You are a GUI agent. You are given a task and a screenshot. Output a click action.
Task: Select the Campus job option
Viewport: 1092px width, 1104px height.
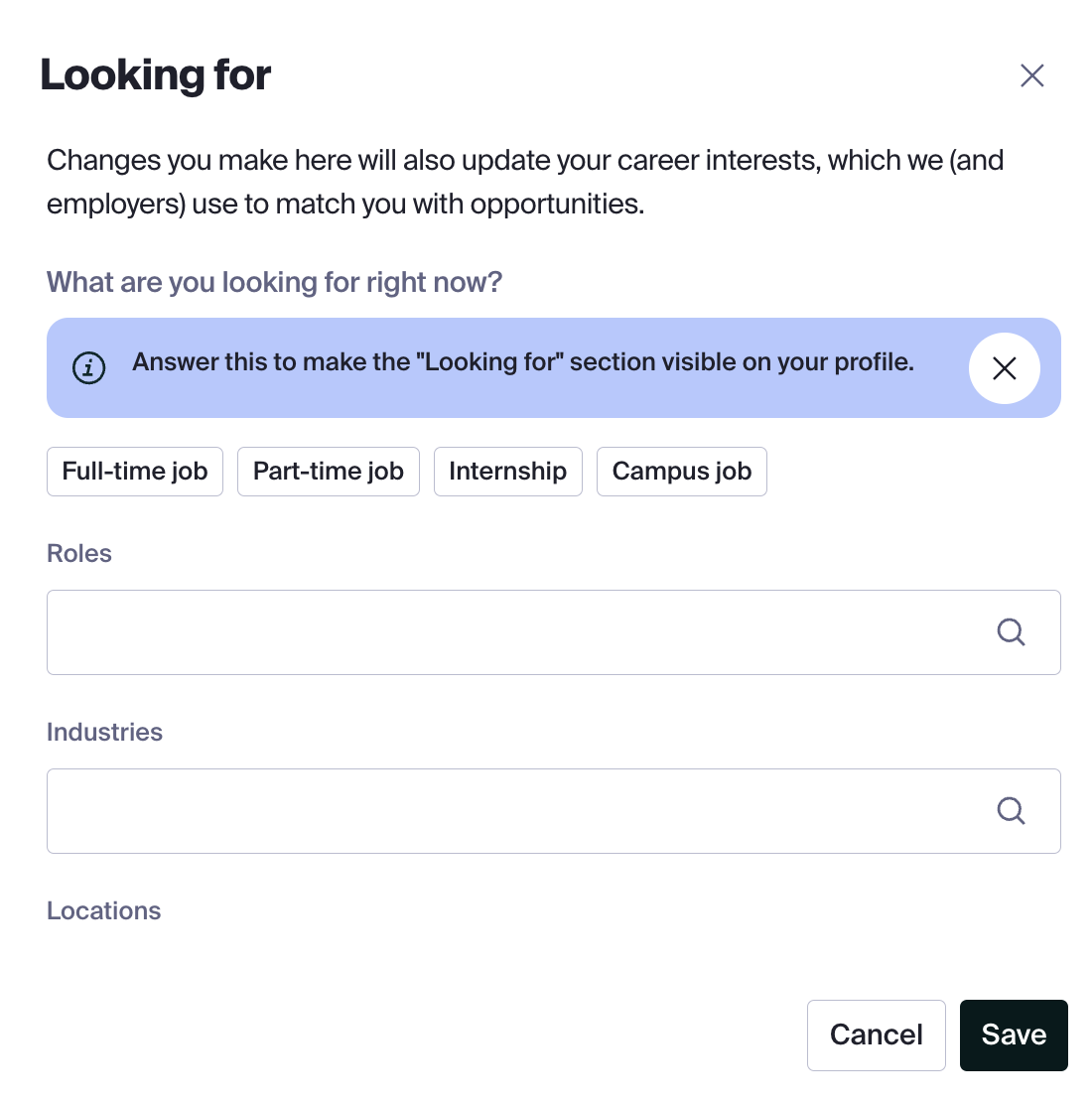[x=682, y=472]
